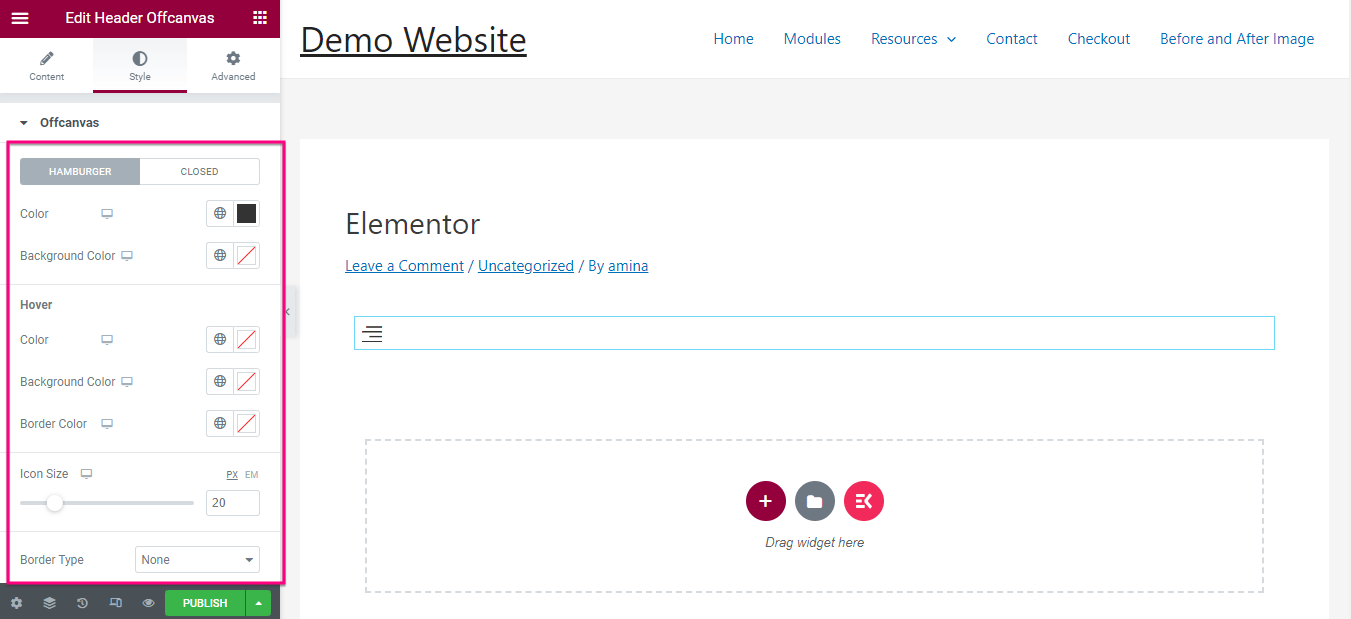Open the widgets grid panel

tap(260, 18)
